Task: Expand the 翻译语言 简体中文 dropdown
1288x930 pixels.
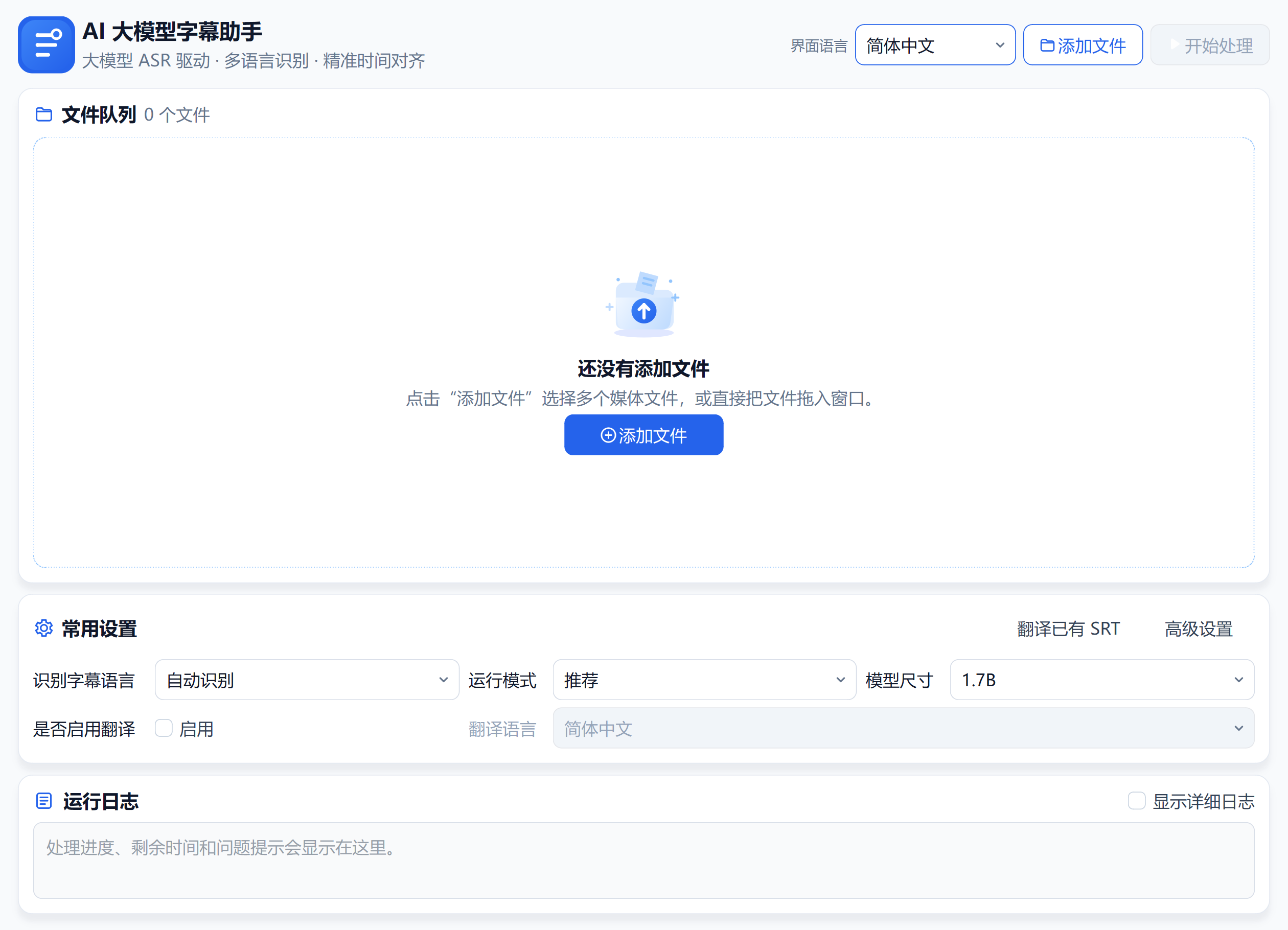Action: coord(904,729)
